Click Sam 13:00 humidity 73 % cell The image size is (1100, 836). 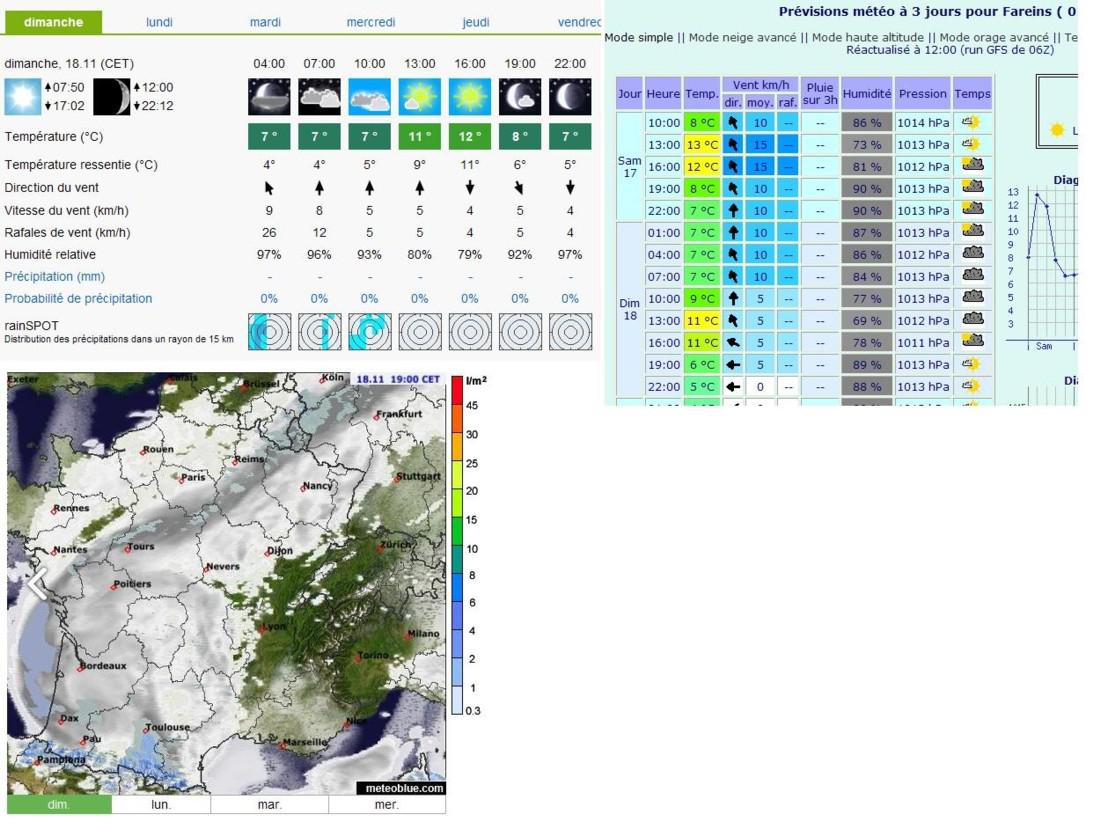tap(866, 144)
